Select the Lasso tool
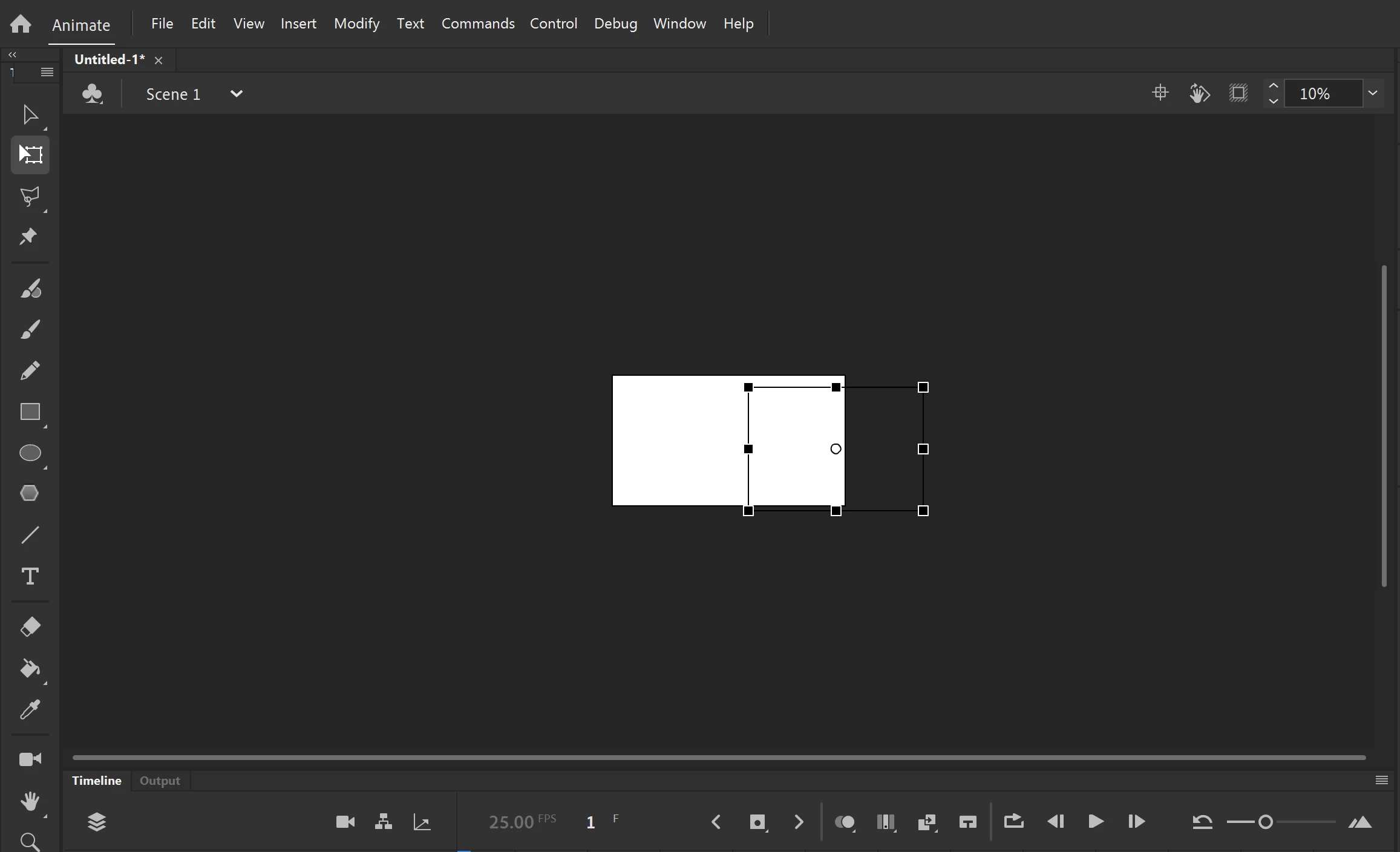Viewport: 1400px width, 852px height. [30, 197]
